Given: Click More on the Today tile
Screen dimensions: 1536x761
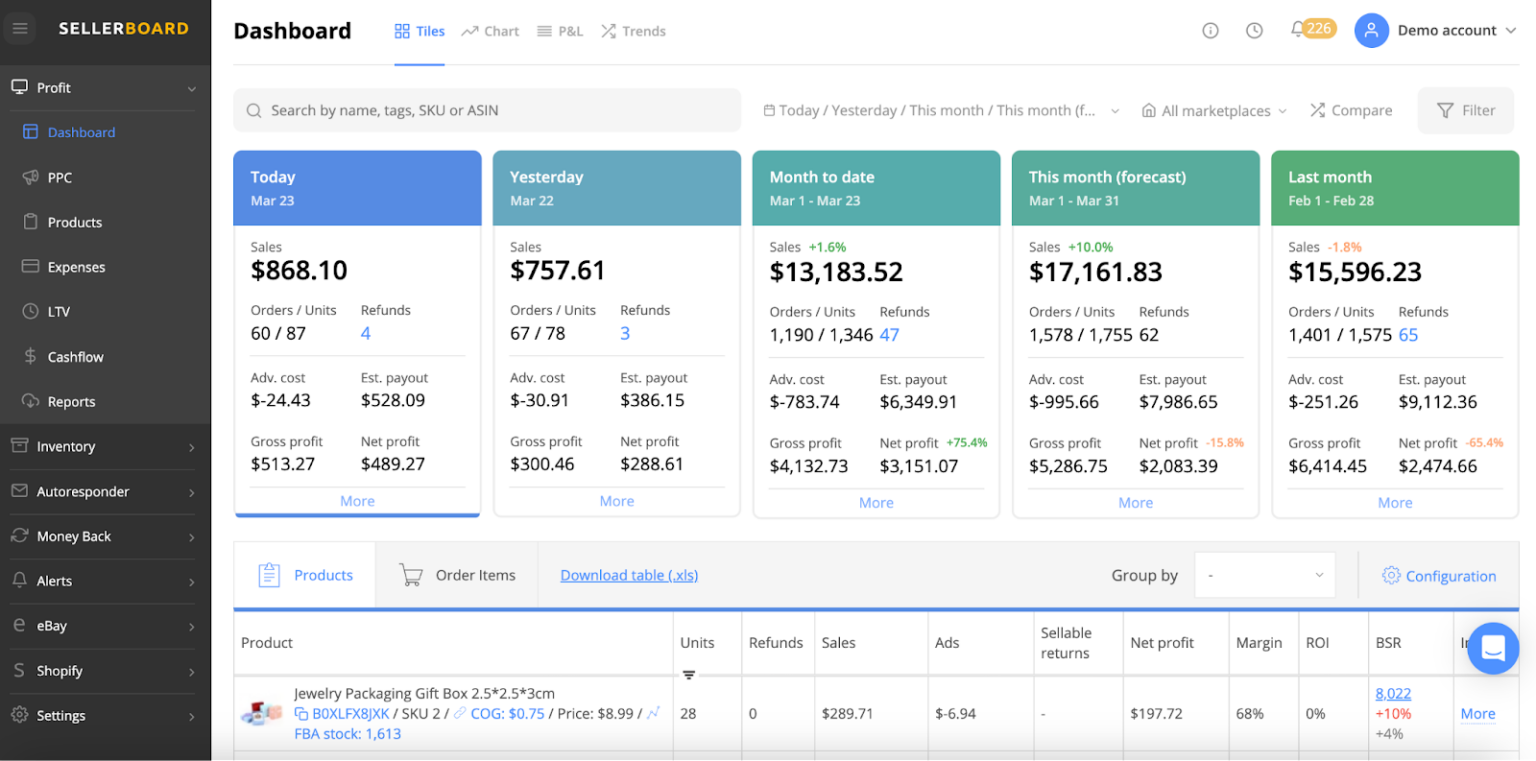Looking at the screenshot, I should tap(357, 500).
